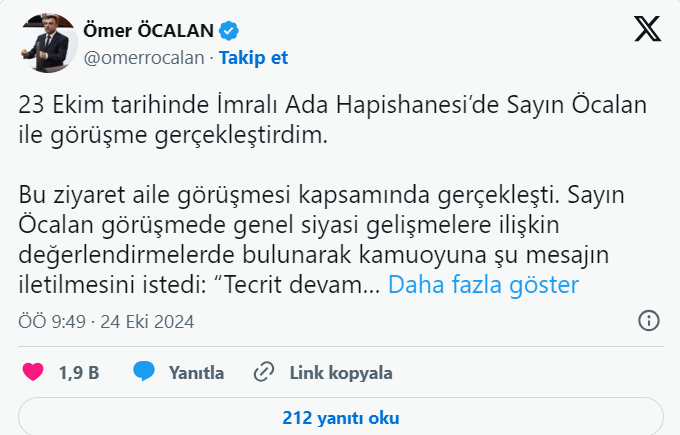680x435 pixels.
Task: Open replies with 212 yanıtı oku
Action: click(341, 416)
